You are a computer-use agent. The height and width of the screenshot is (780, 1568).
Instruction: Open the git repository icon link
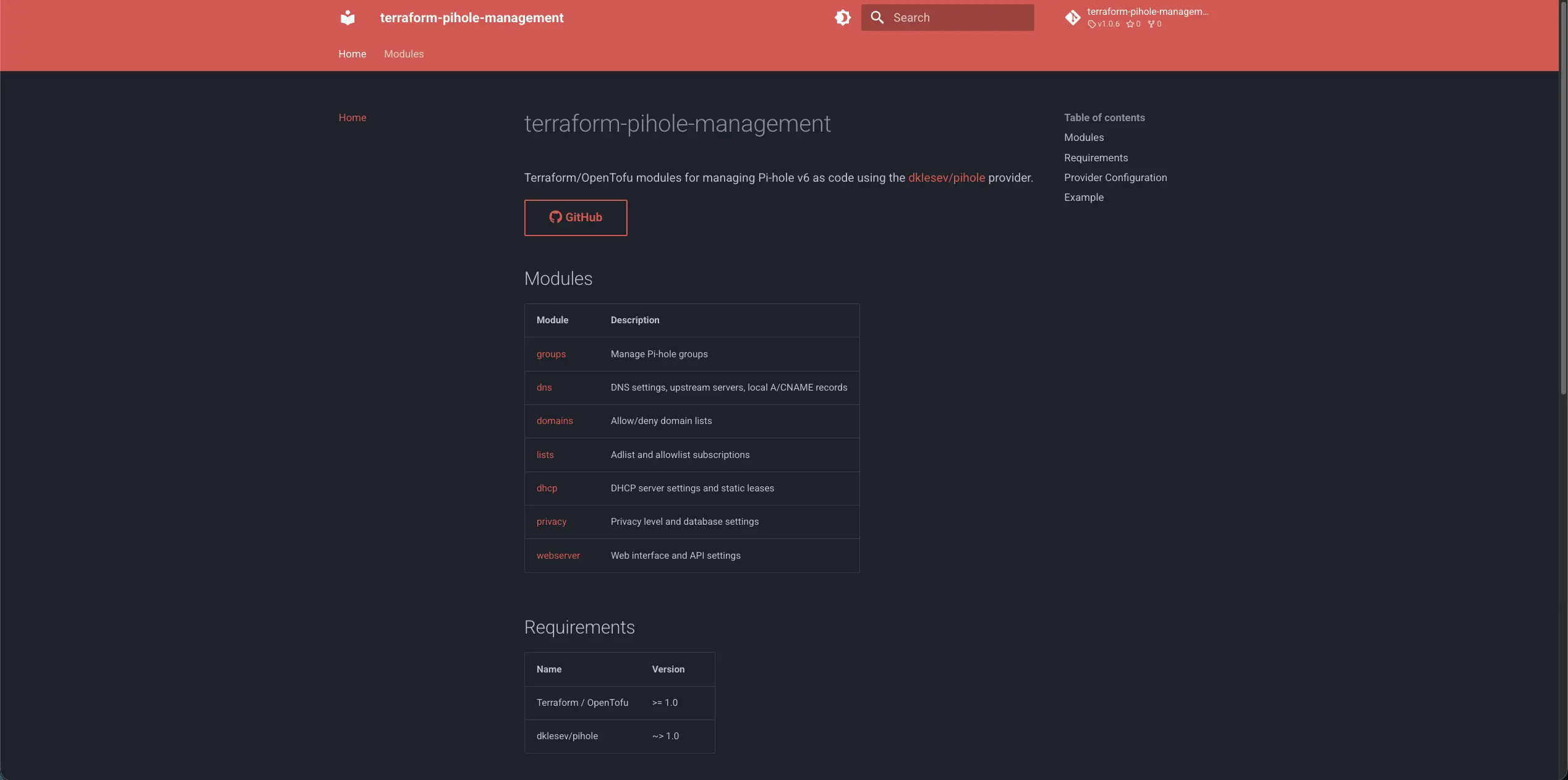coord(1073,18)
